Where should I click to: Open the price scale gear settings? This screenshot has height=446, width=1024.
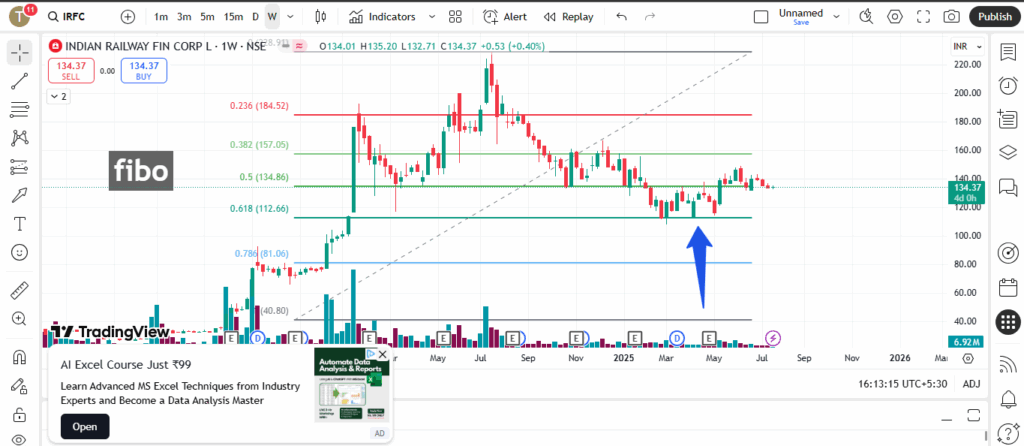pos(968,358)
